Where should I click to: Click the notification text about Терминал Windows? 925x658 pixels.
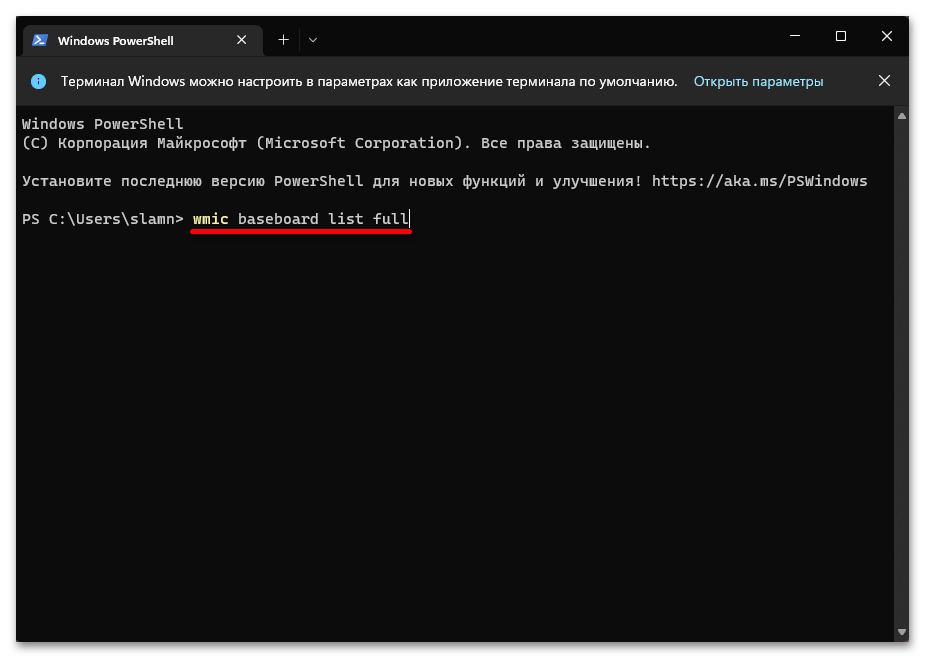[x=369, y=81]
